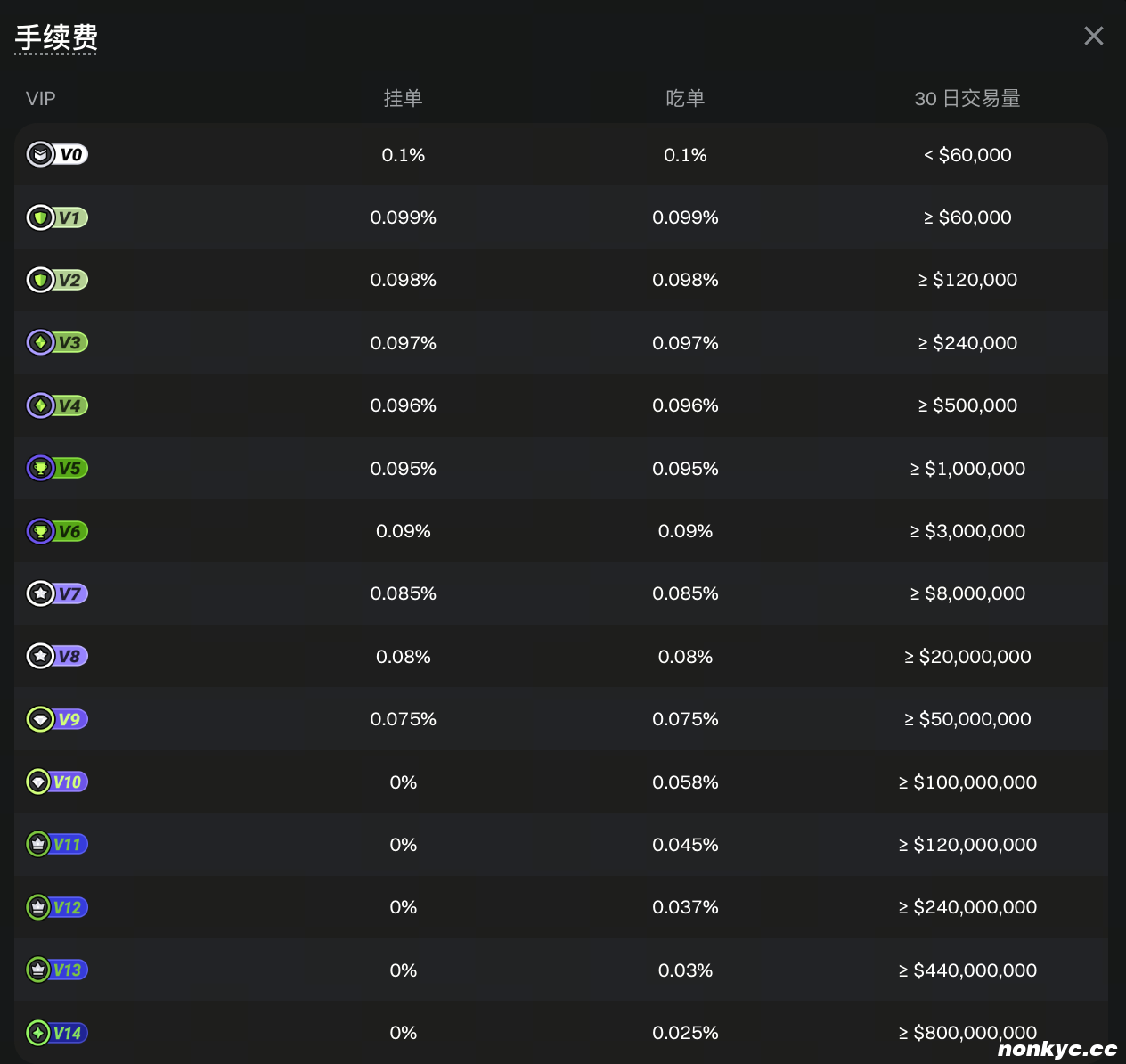
Task: Click the 挂单 column header
Action: click(x=403, y=99)
